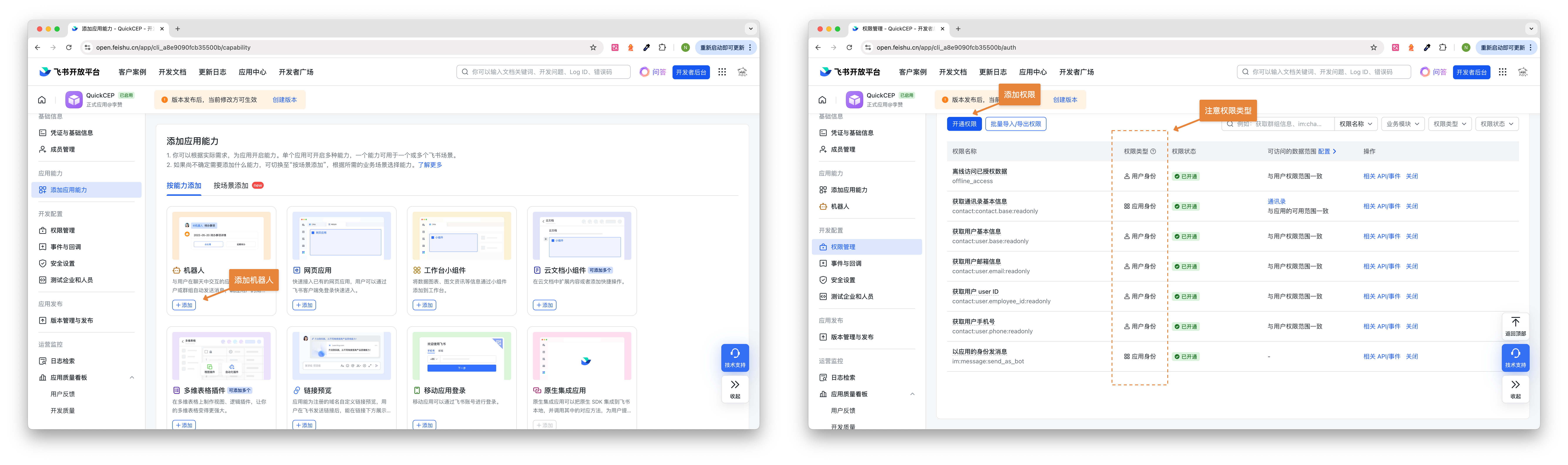Reload the open.feishu.cn/.../auth page
Viewport: 1568px width, 465px height.
(849, 47)
